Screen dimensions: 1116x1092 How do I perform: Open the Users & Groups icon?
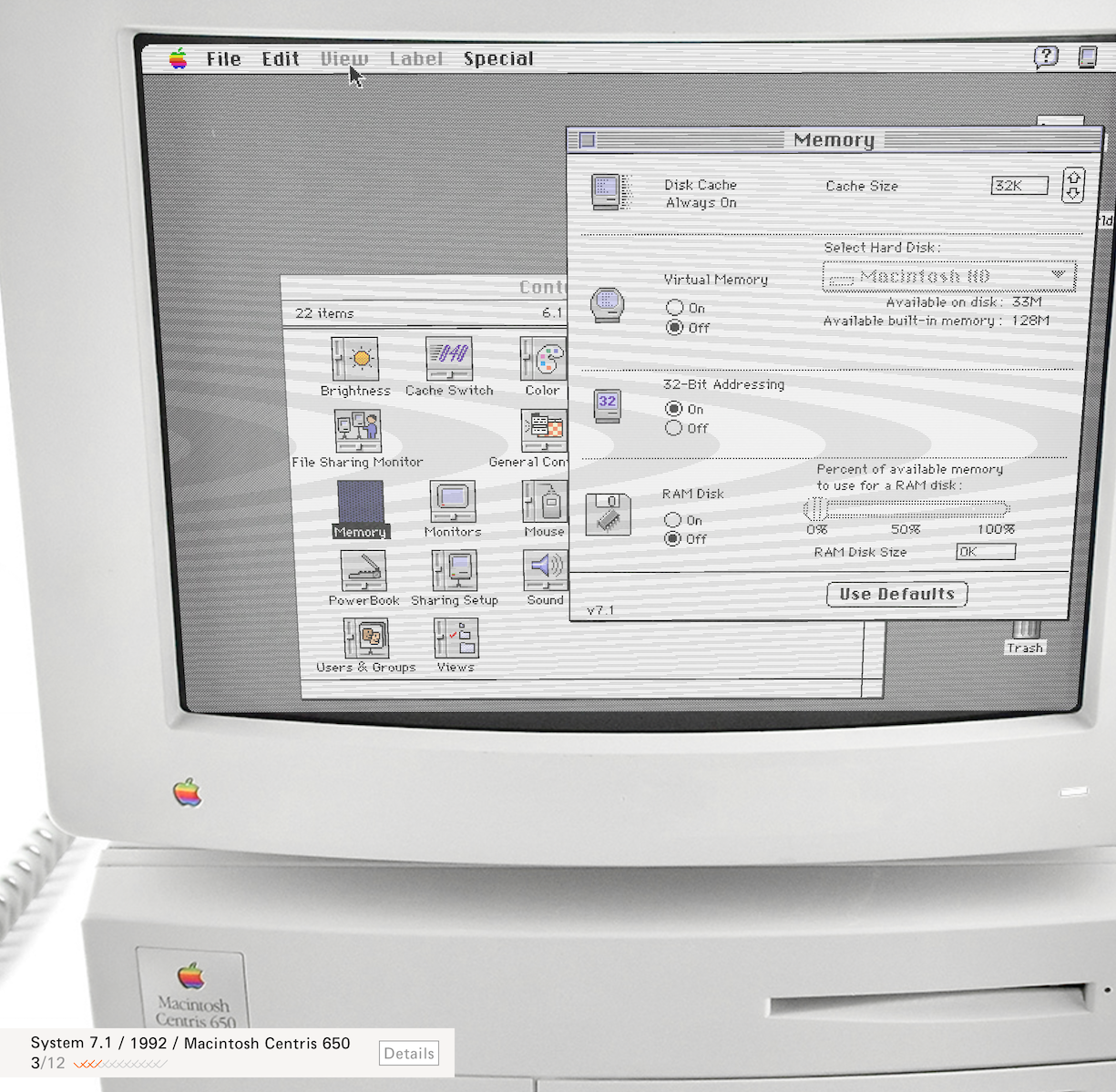coord(366,638)
